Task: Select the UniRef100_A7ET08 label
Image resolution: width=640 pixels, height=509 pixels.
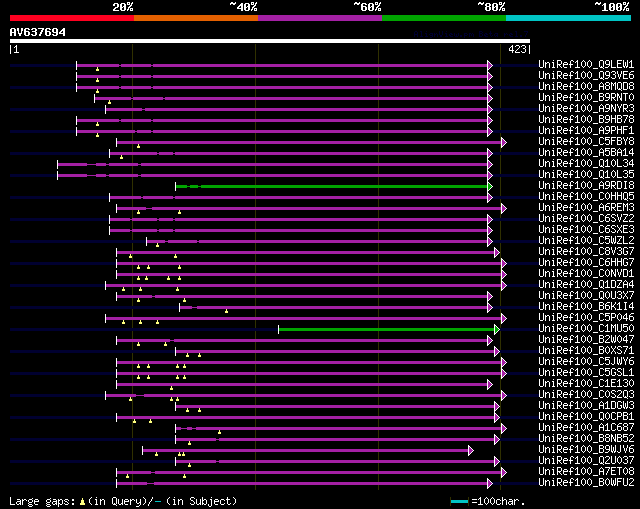Action: pyautogui.click(x=586, y=472)
